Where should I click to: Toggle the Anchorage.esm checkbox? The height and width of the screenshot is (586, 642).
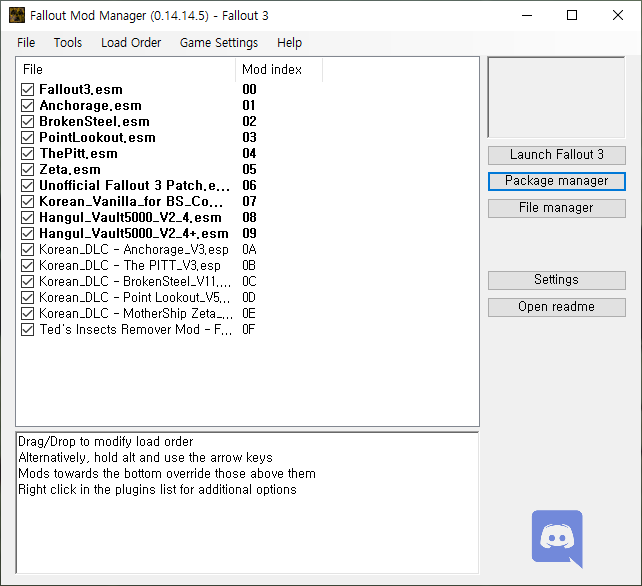click(27, 105)
